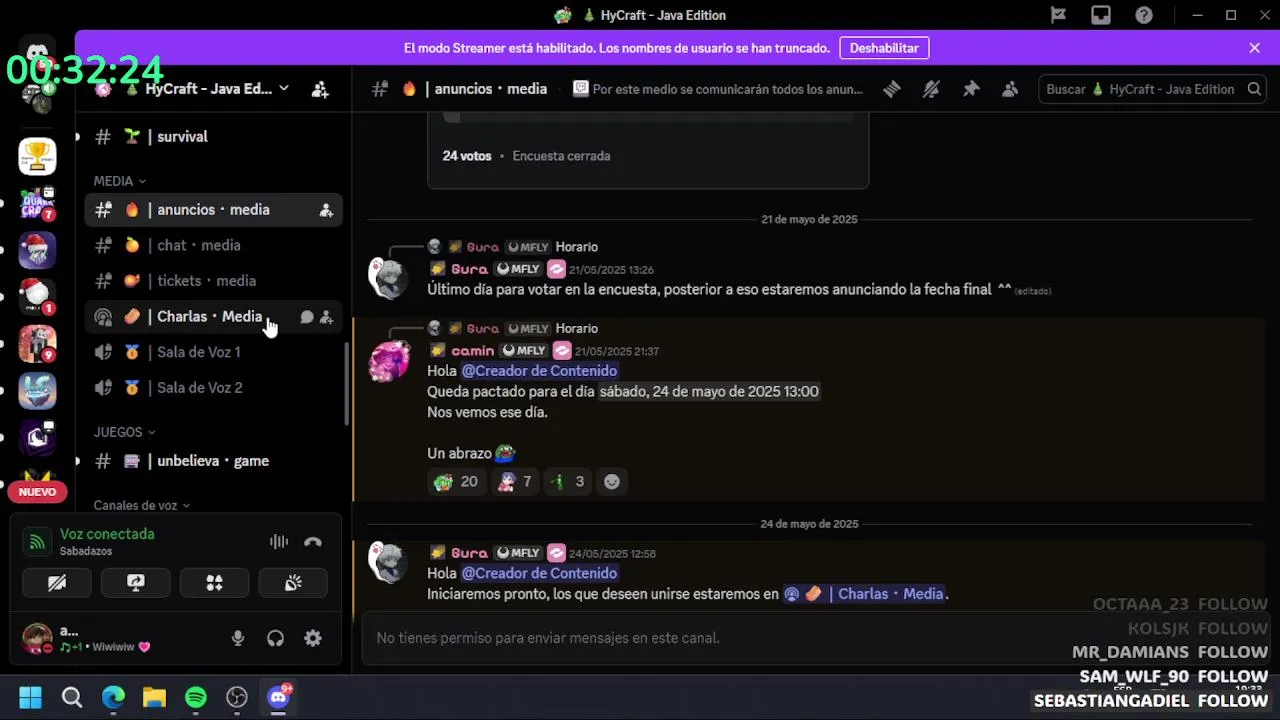
Task: Disconnect from voice call
Action: (x=313, y=542)
